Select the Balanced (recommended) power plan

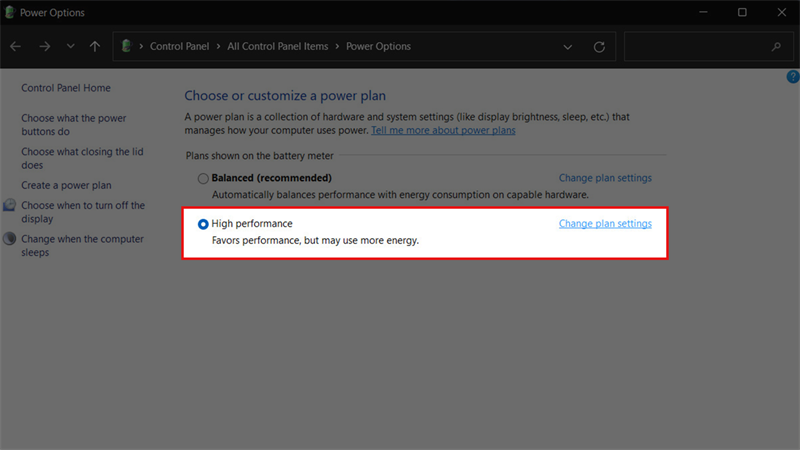click(x=203, y=178)
